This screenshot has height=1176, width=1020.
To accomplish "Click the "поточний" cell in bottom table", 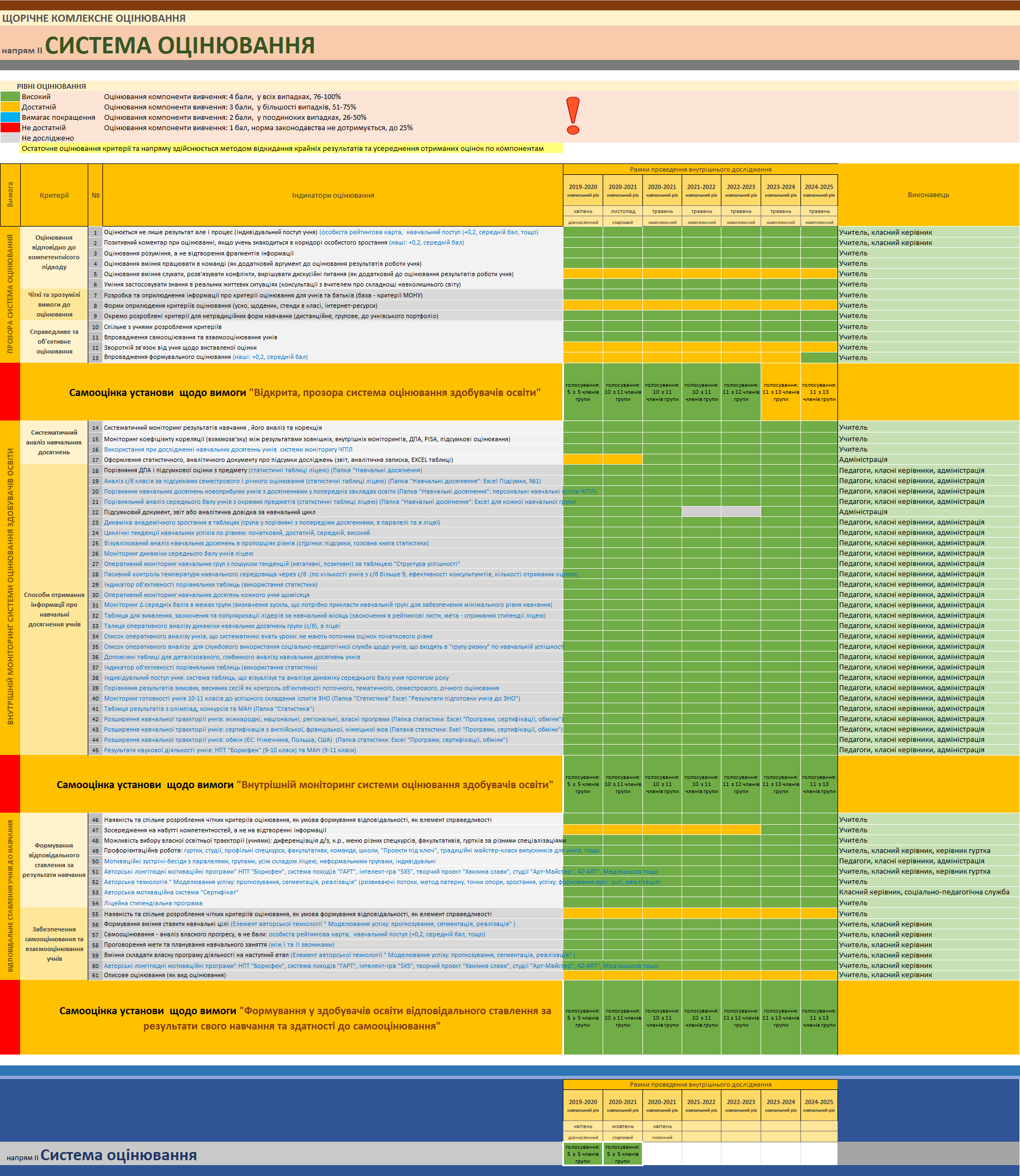I will (x=662, y=1137).
